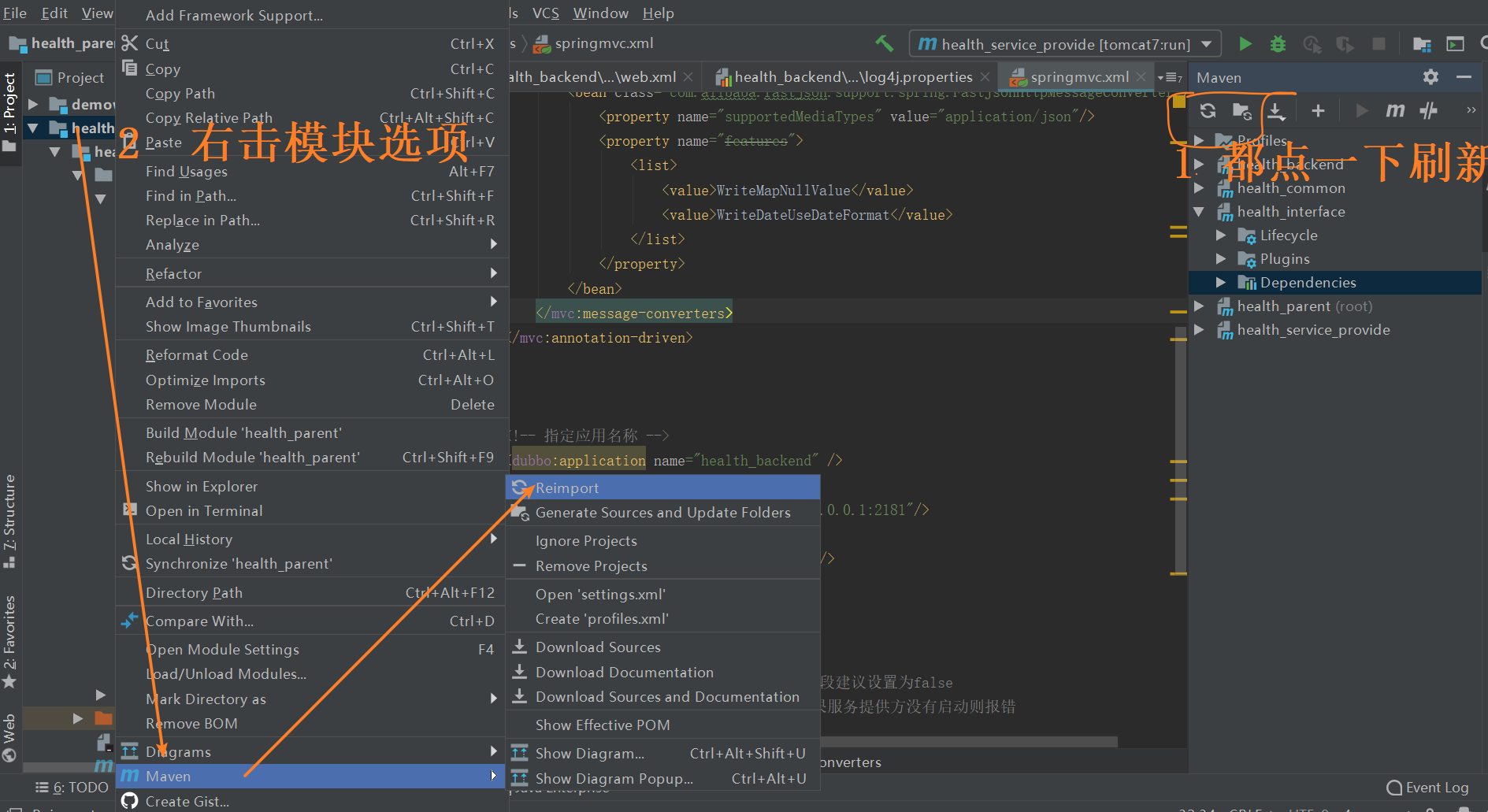Expand health_common Maven module
This screenshot has width=1488, height=812.
(x=1199, y=188)
